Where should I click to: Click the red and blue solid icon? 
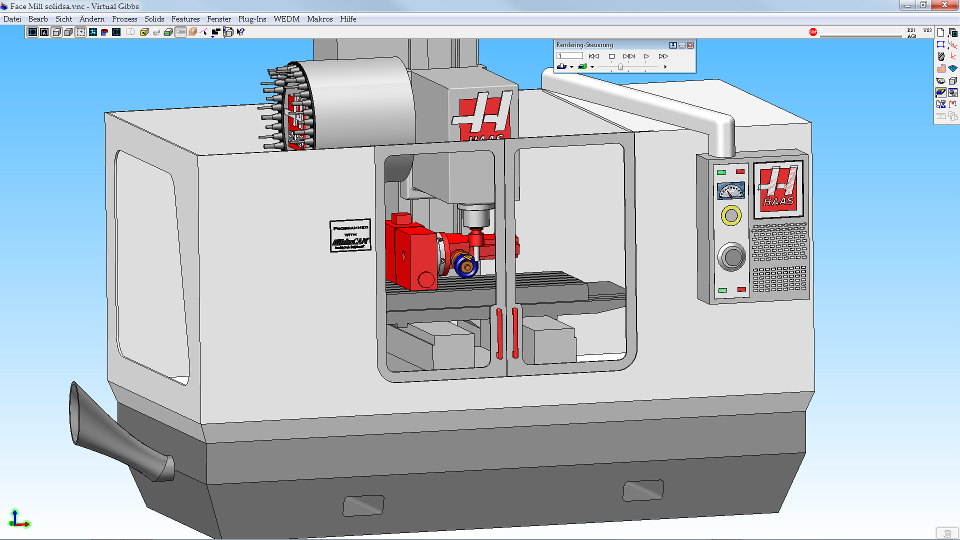click(105, 32)
